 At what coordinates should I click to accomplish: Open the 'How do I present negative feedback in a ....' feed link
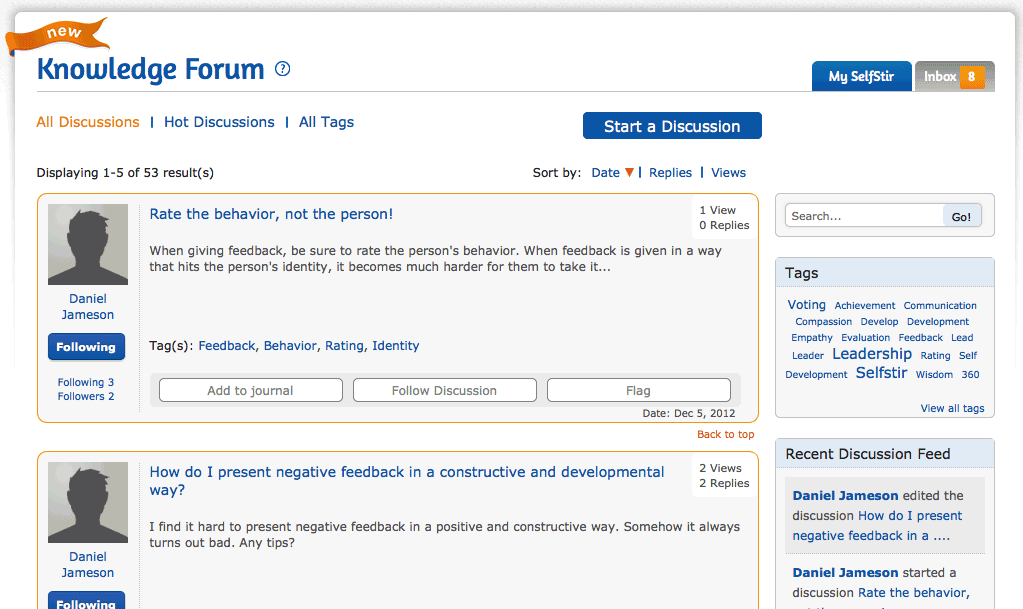(x=877, y=525)
